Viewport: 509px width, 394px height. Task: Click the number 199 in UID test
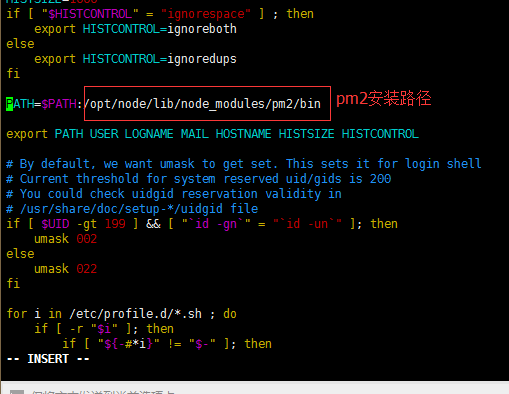(x=115, y=224)
